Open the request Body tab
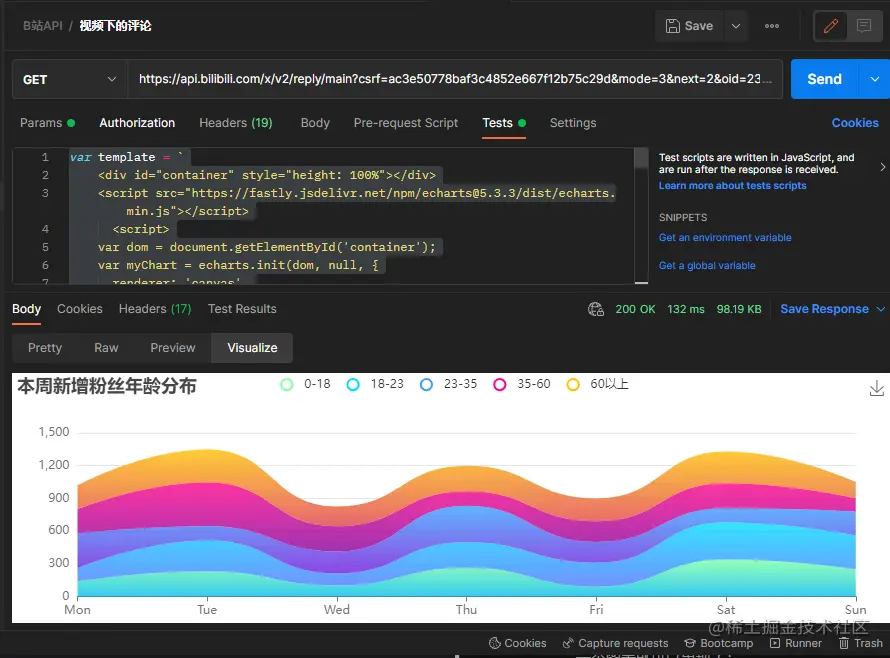 315,123
